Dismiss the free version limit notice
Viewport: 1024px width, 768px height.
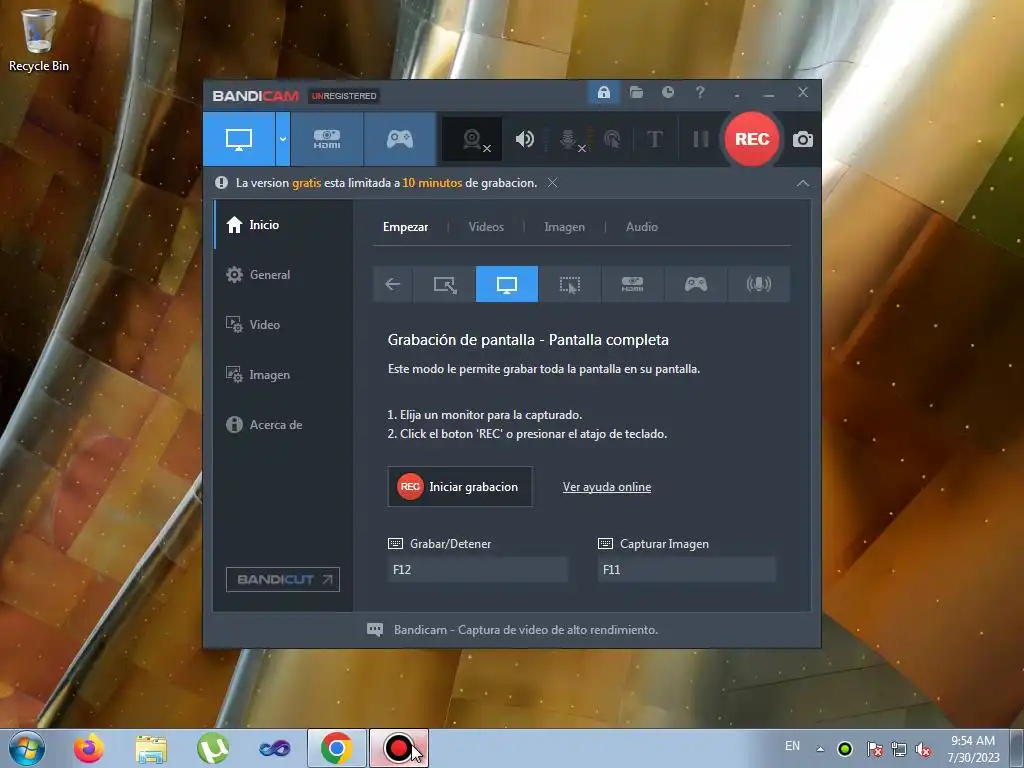coord(552,183)
